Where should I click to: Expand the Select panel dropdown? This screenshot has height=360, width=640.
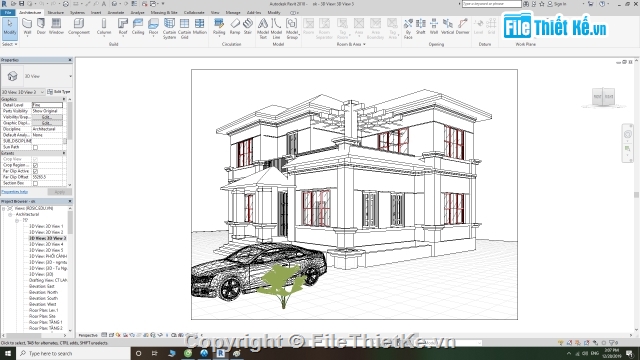(x=9, y=44)
